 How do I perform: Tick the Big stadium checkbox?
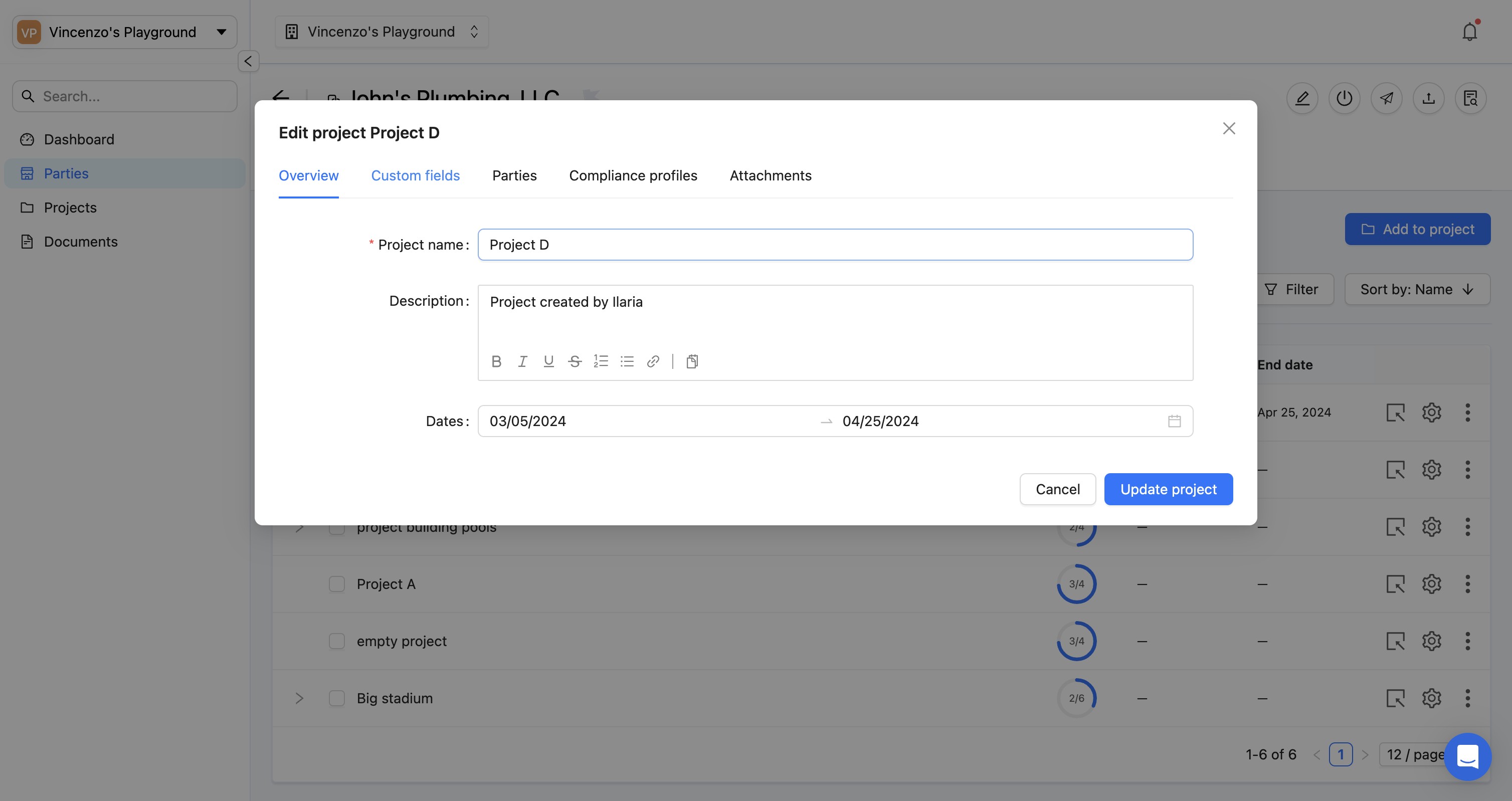(337, 698)
